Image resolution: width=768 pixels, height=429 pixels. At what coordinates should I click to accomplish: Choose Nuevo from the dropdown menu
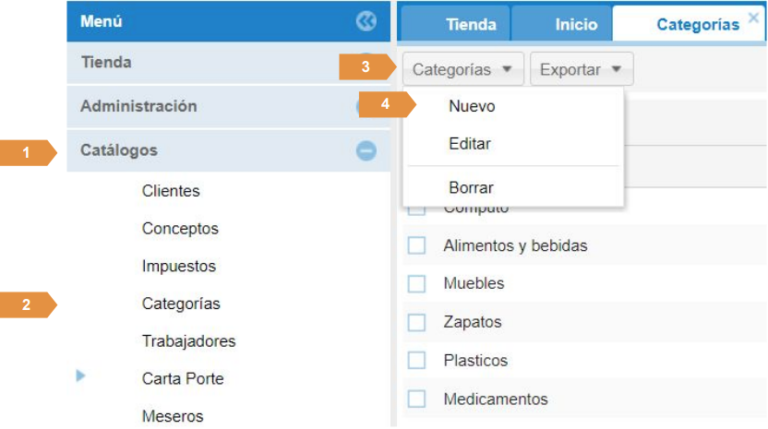472,106
